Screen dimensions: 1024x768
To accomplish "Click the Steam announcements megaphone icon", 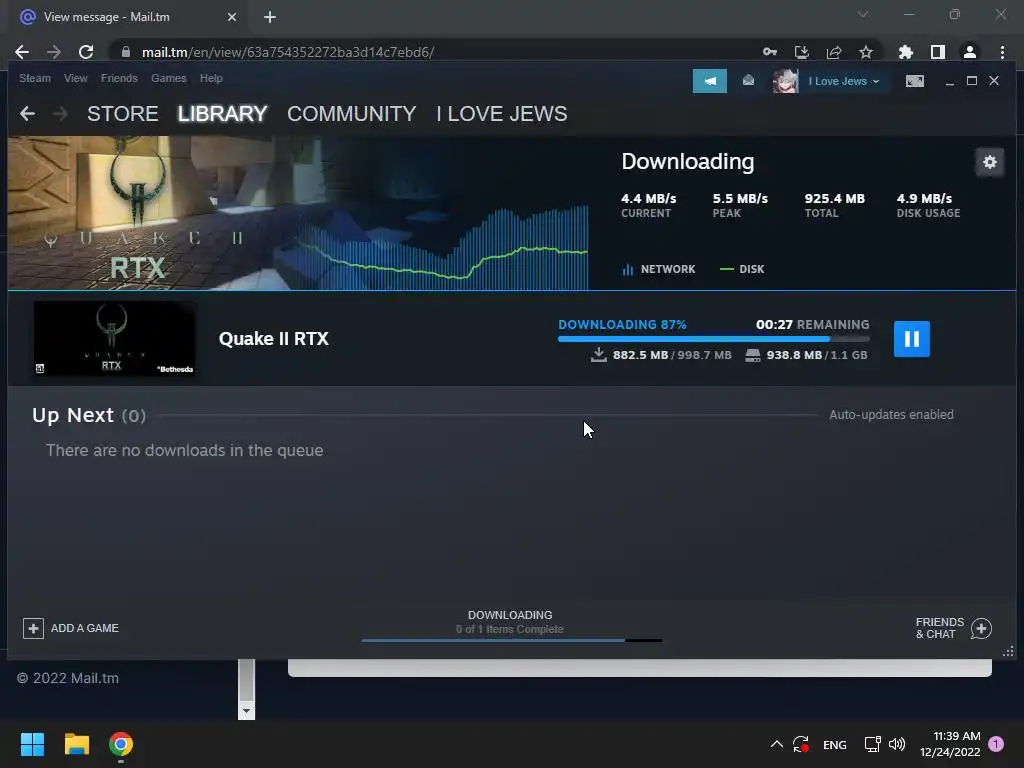I will pyautogui.click(x=709, y=81).
